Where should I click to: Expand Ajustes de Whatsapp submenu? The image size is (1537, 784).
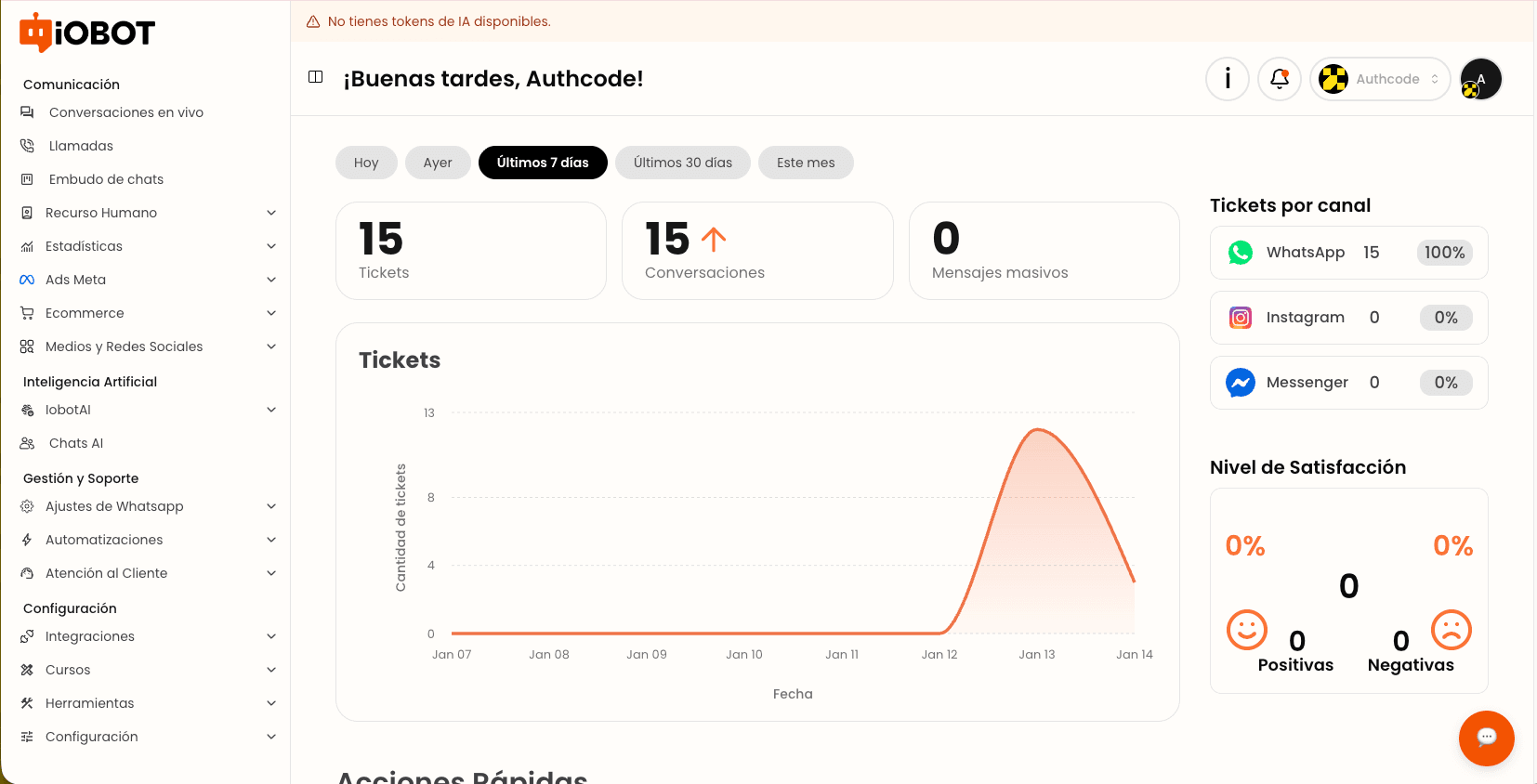149,506
